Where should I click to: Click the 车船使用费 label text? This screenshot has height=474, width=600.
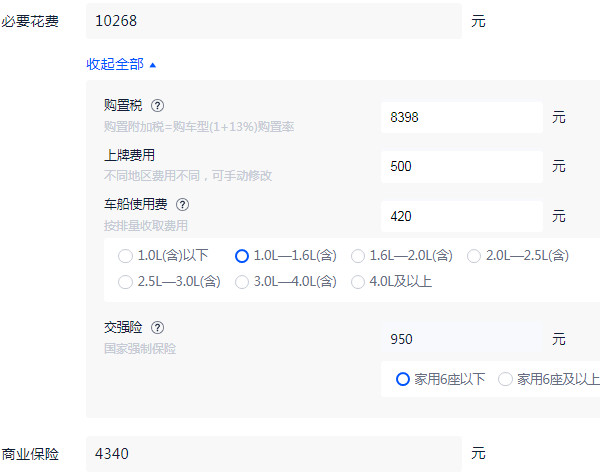[135, 204]
